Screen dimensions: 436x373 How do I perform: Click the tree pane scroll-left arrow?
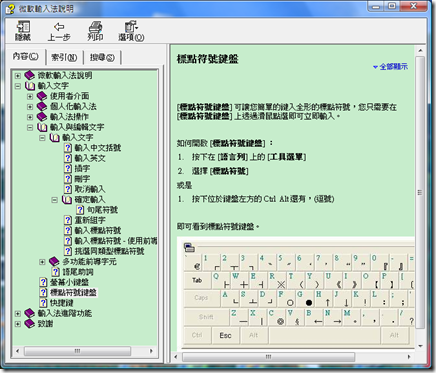(x=17, y=351)
